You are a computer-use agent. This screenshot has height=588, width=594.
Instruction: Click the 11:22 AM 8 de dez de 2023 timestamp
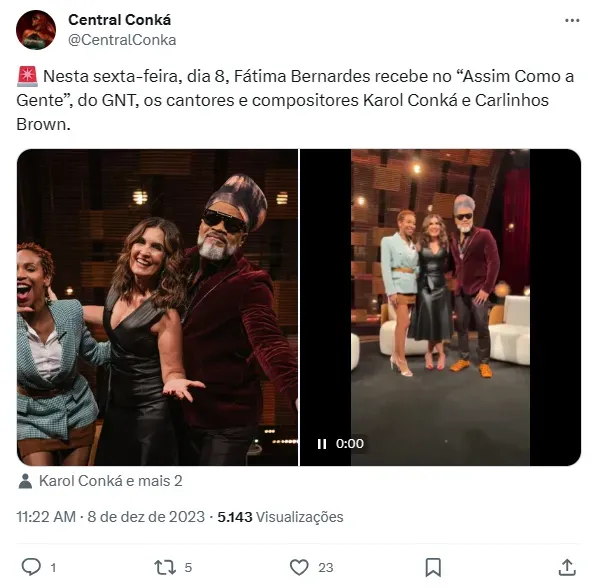point(111,517)
